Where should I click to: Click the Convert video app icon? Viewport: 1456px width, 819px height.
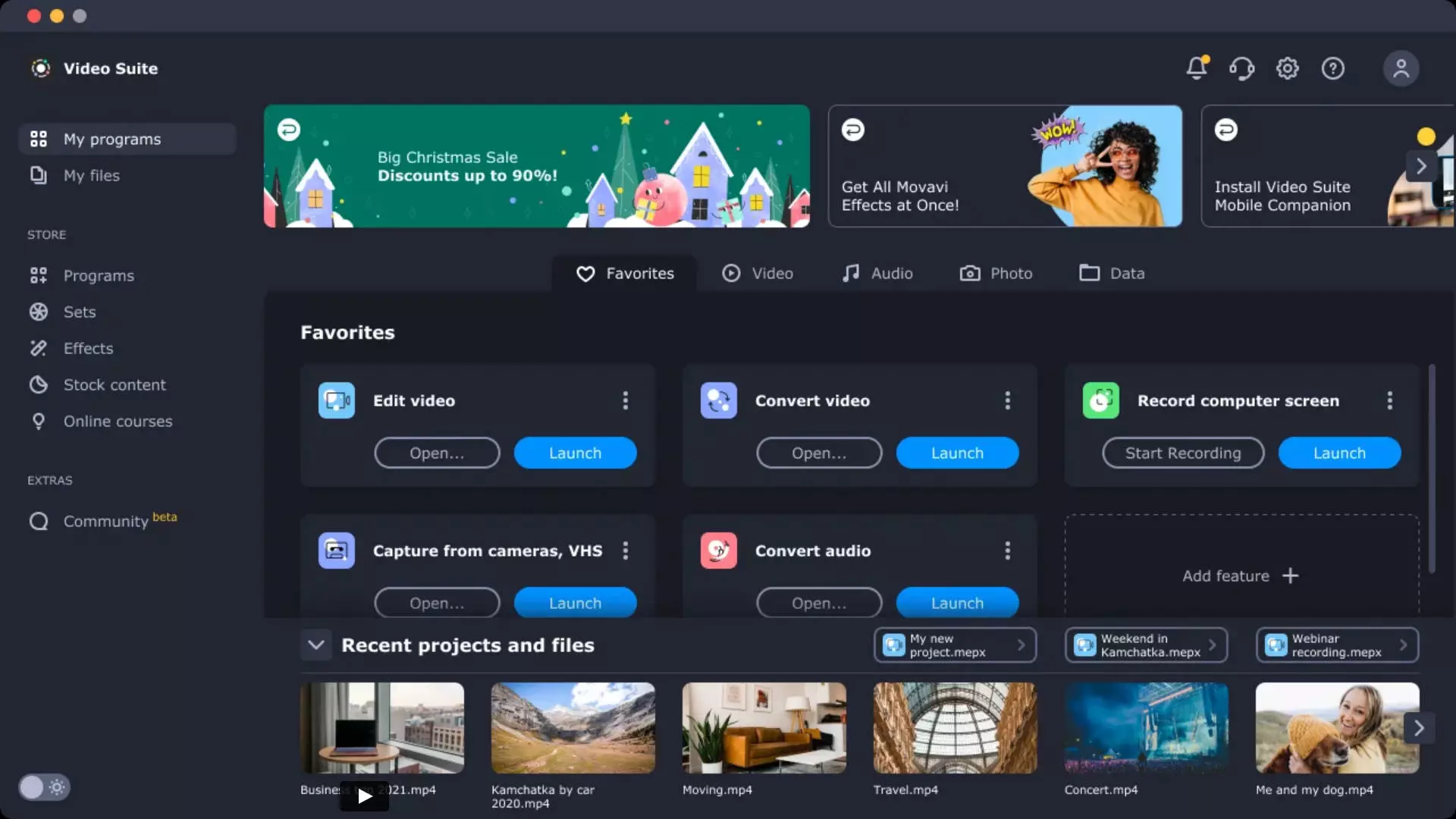click(718, 400)
